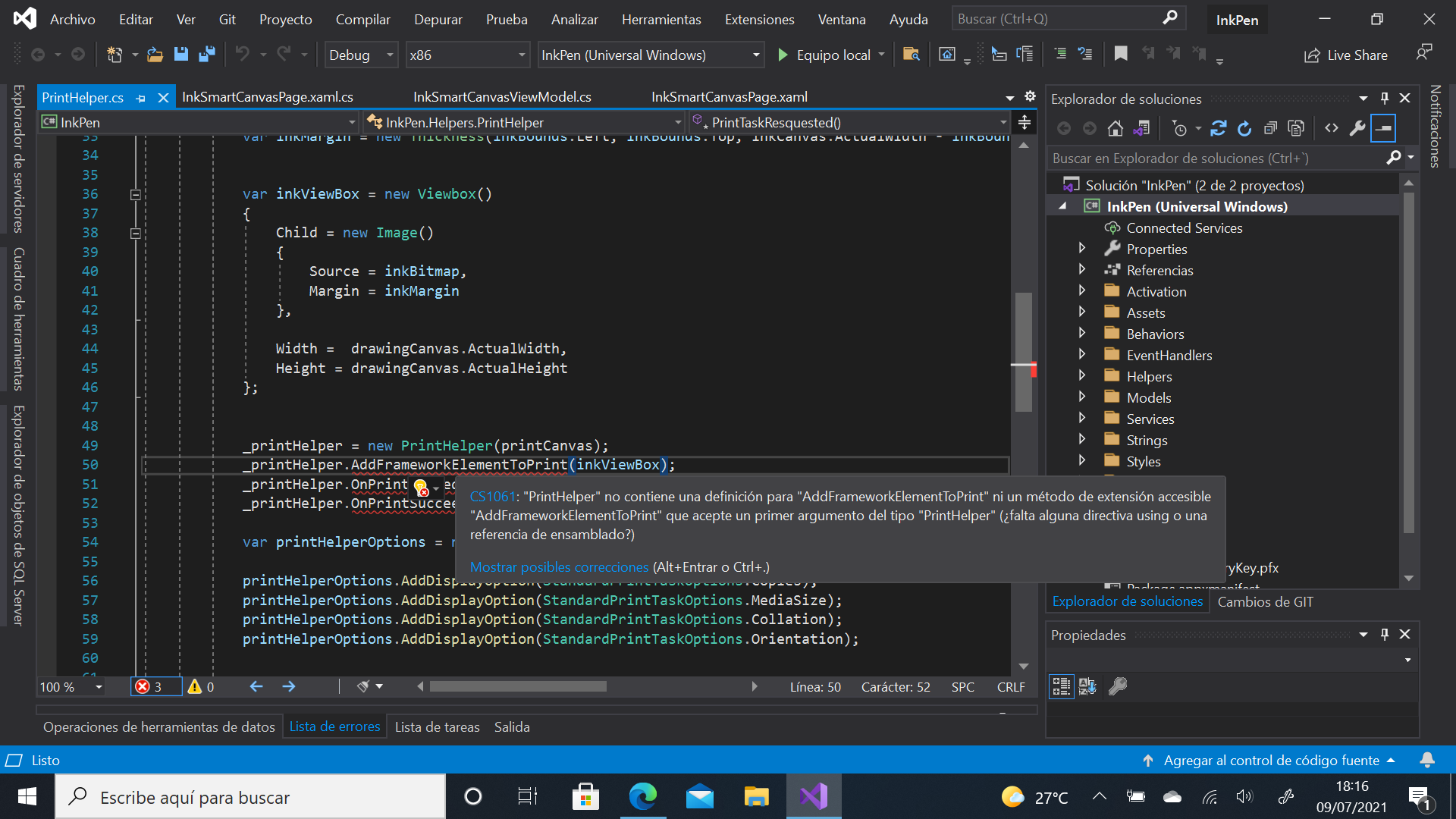
Task: Open editor tab settings gear icon
Action: pos(1030,96)
